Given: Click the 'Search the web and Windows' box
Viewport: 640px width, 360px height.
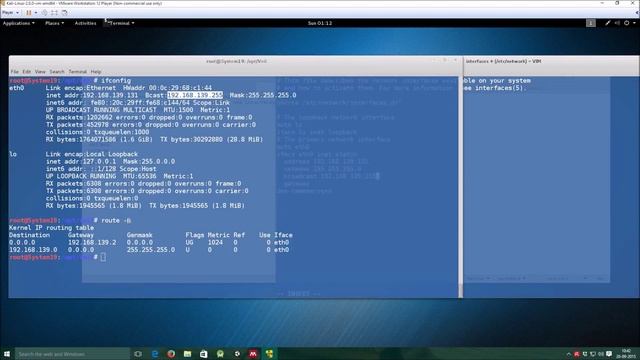Looking at the screenshot, I should pos(72,354).
